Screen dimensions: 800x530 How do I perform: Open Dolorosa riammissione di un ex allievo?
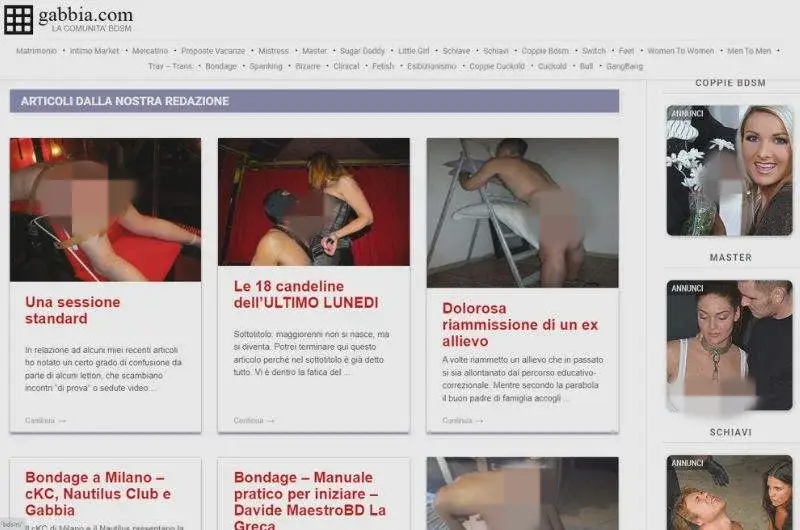click(x=520, y=325)
